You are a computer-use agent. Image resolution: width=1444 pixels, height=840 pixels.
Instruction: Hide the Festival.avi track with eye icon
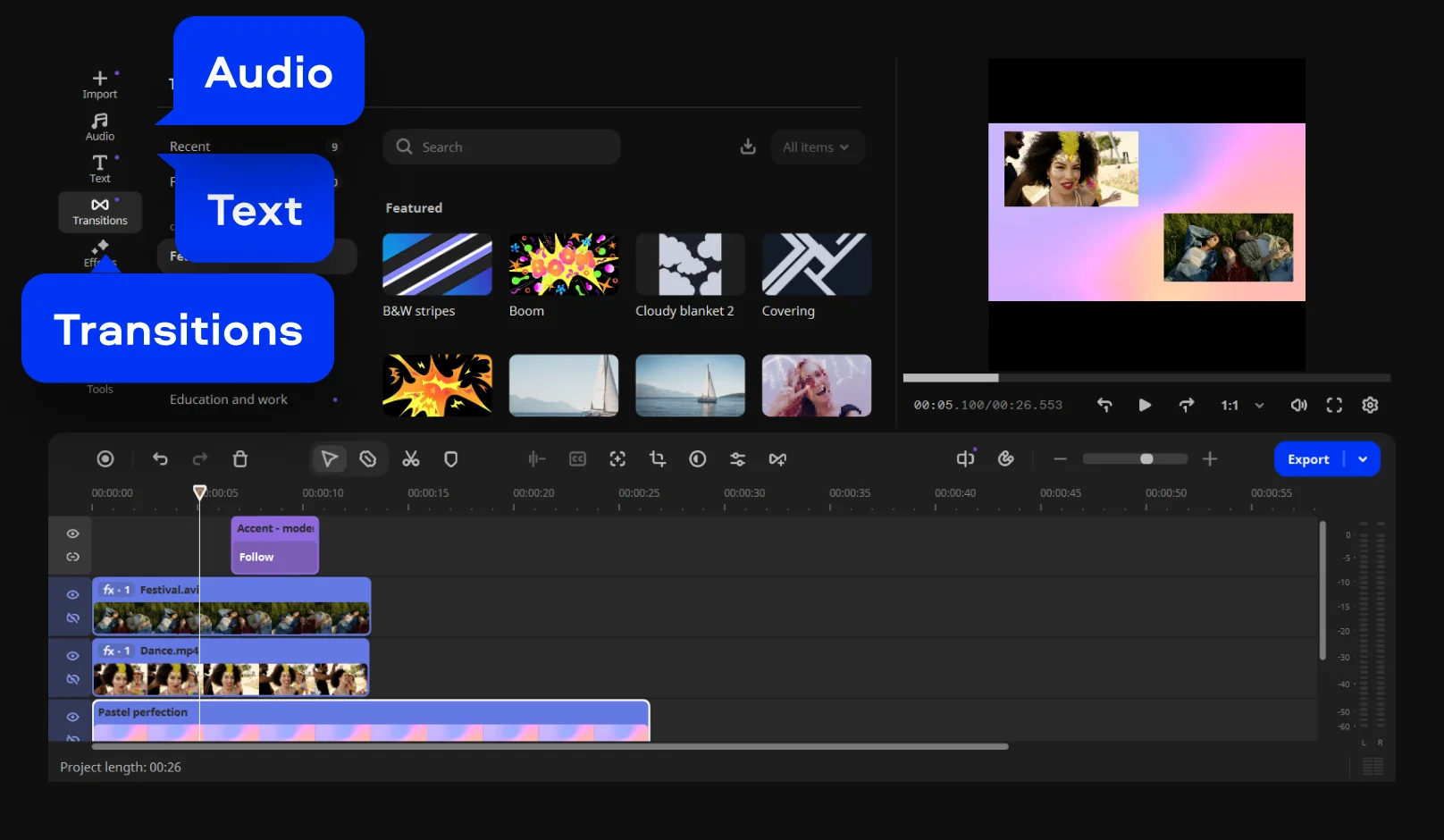(73, 594)
